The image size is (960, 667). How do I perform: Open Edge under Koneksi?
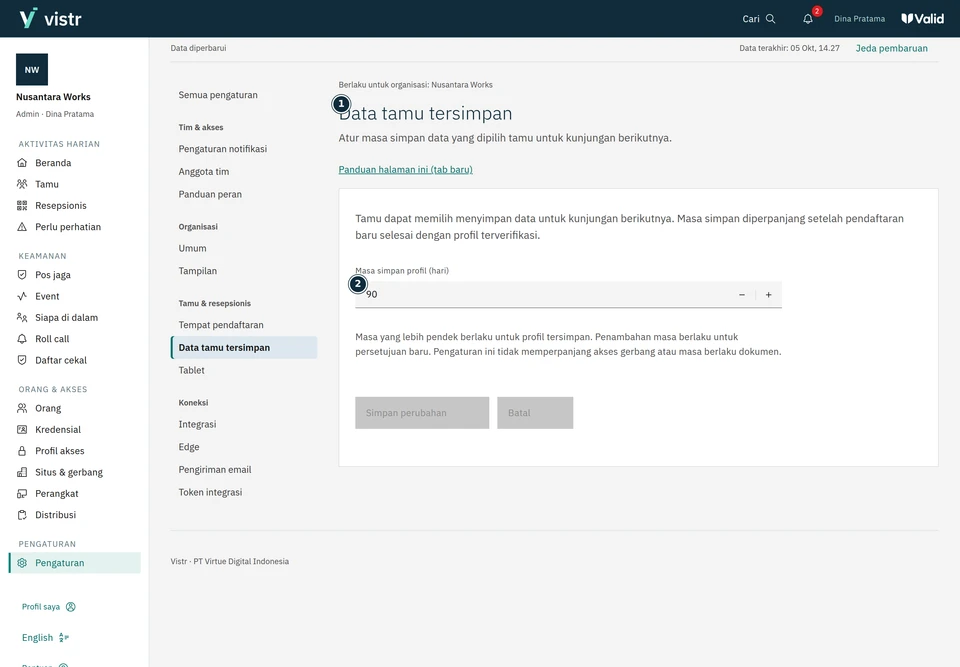pos(189,447)
